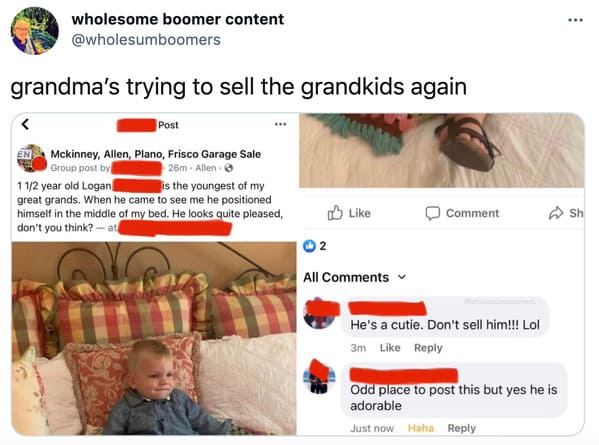The width and height of the screenshot is (599, 445).
Task: Open the @wholesumboomers handle link
Action: (146, 40)
